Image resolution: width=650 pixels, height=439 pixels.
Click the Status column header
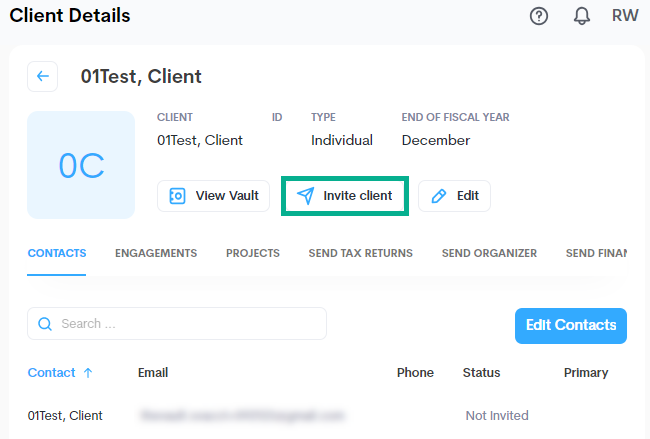click(481, 373)
